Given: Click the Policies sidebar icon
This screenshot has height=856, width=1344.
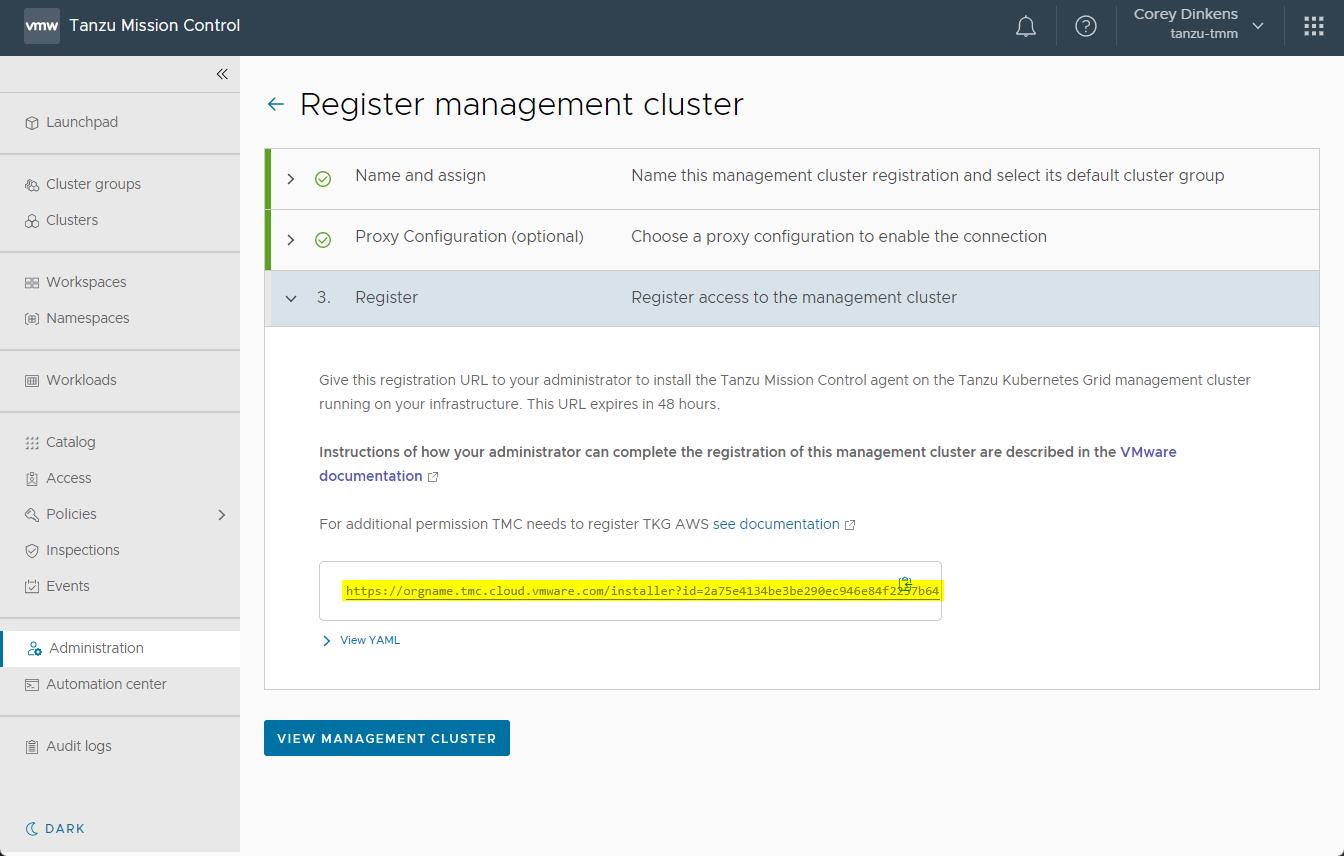Looking at the screenshot, I should (32, 515).
